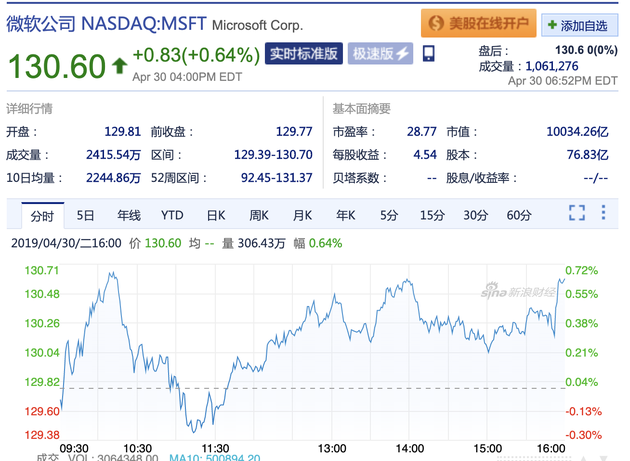Click the 16:00 time axis label
This screenshot has height=461, width=630.
(551, 449)
